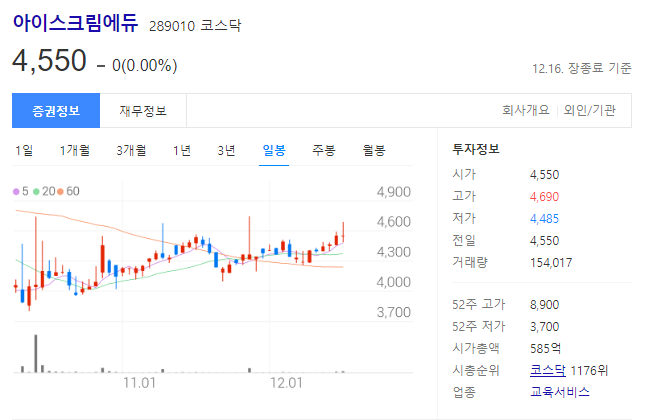Click the stock code 289010 코스닥
This screenshot has height=420, width=662.
coord(195,26)
